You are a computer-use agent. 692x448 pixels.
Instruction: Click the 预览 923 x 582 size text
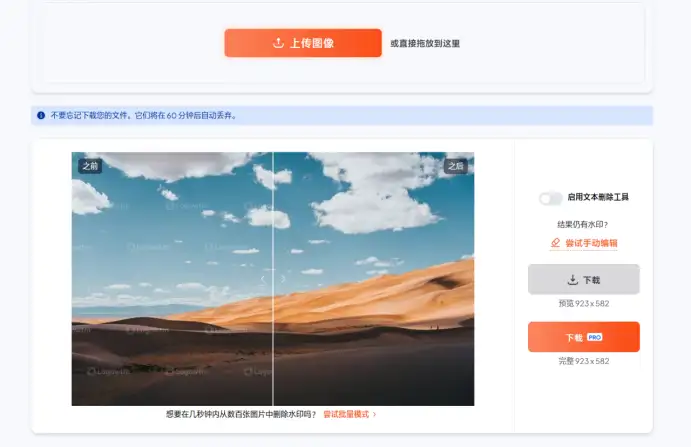(583, 304)
